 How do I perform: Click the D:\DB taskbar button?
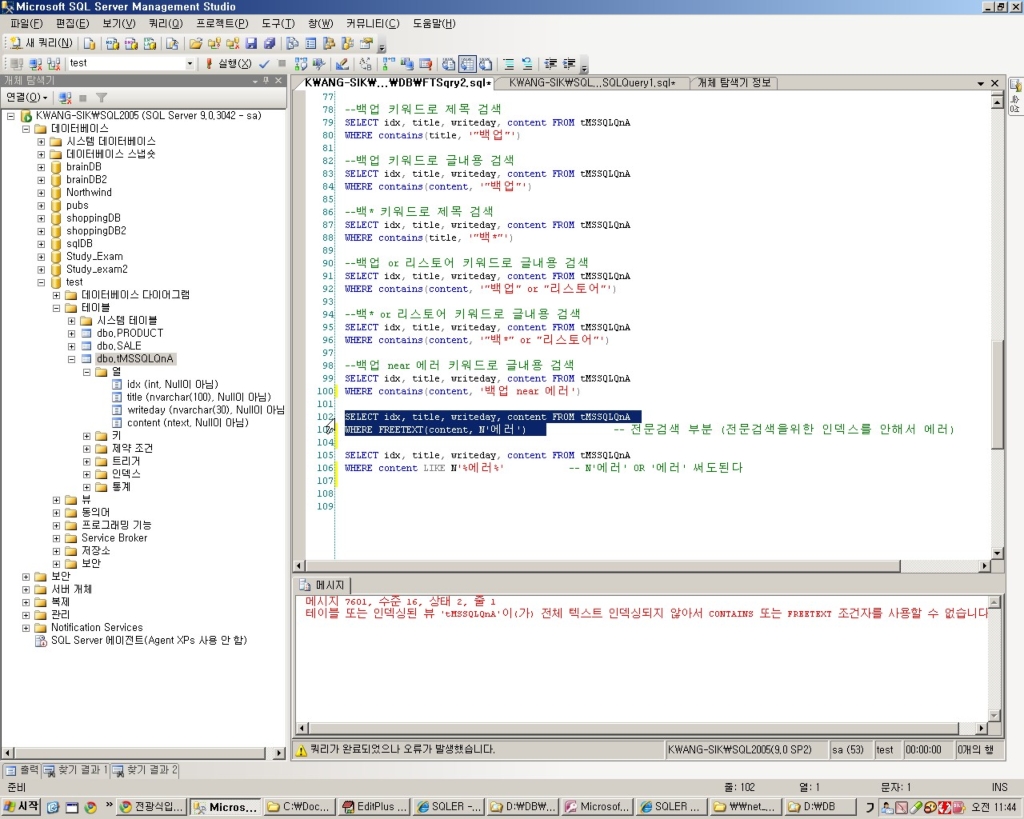pos(818,807)
